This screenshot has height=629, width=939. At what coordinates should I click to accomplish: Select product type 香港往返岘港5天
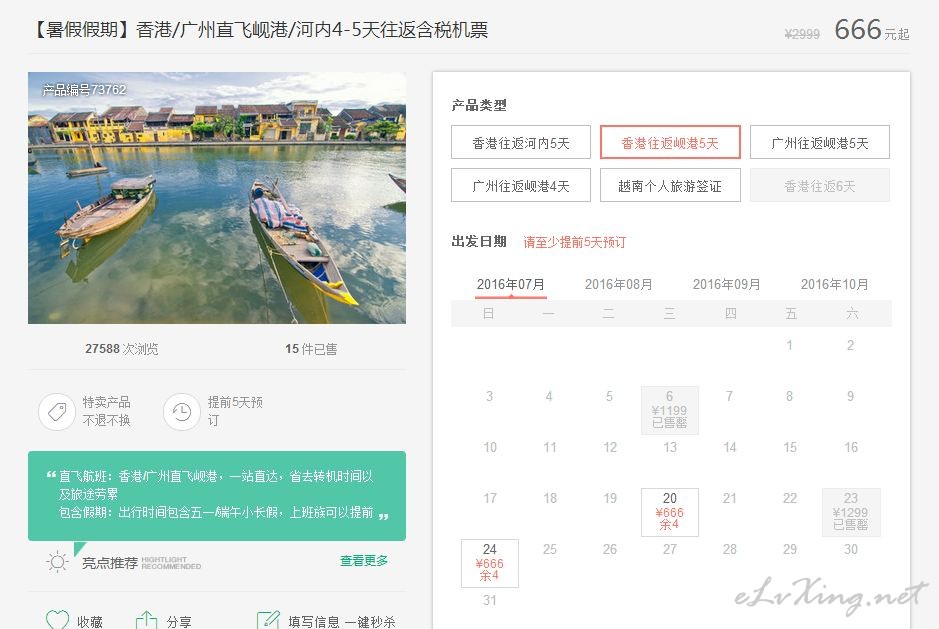coord(670,143)
